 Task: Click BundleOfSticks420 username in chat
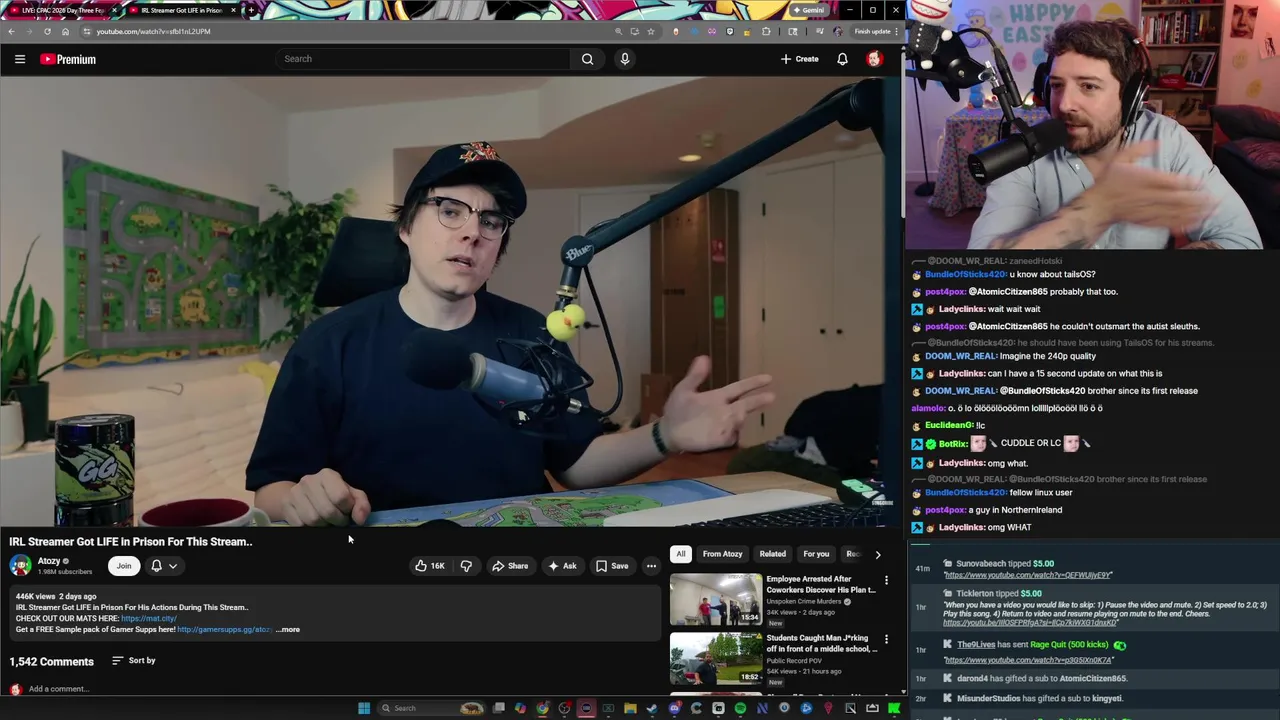click(x=965, y=274)
